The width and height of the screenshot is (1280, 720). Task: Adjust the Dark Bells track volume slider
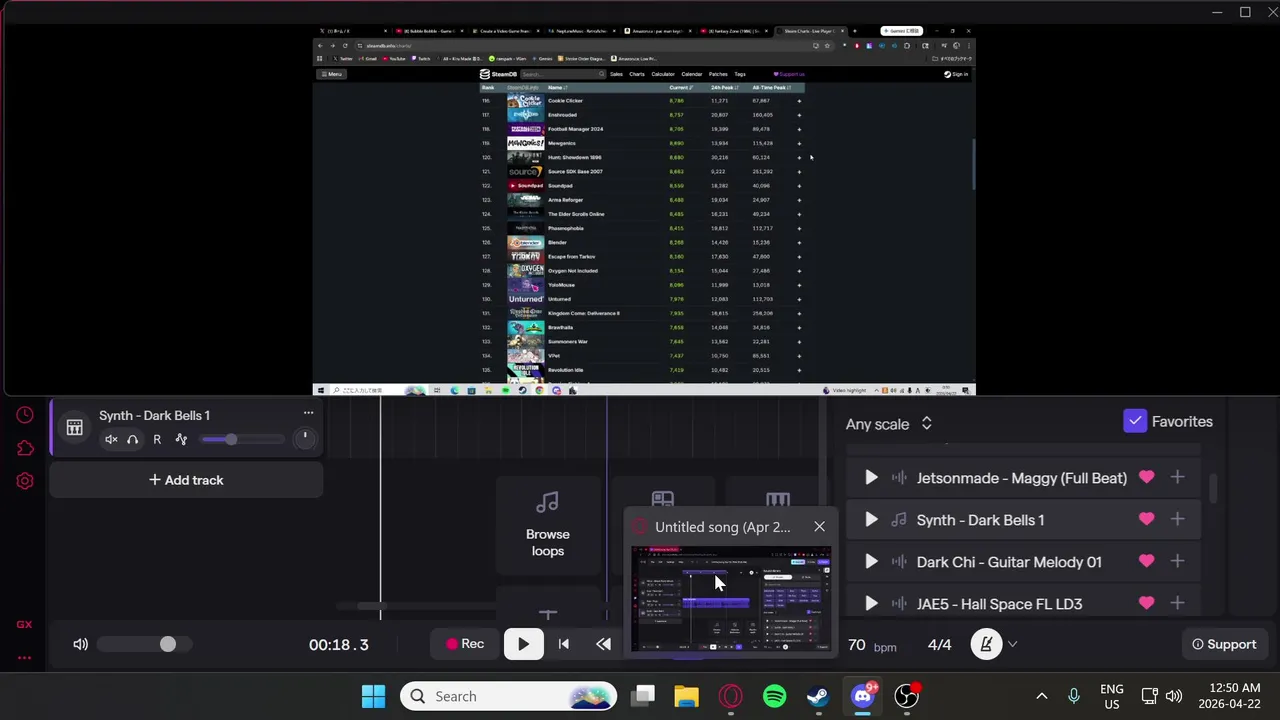(242, 440)
